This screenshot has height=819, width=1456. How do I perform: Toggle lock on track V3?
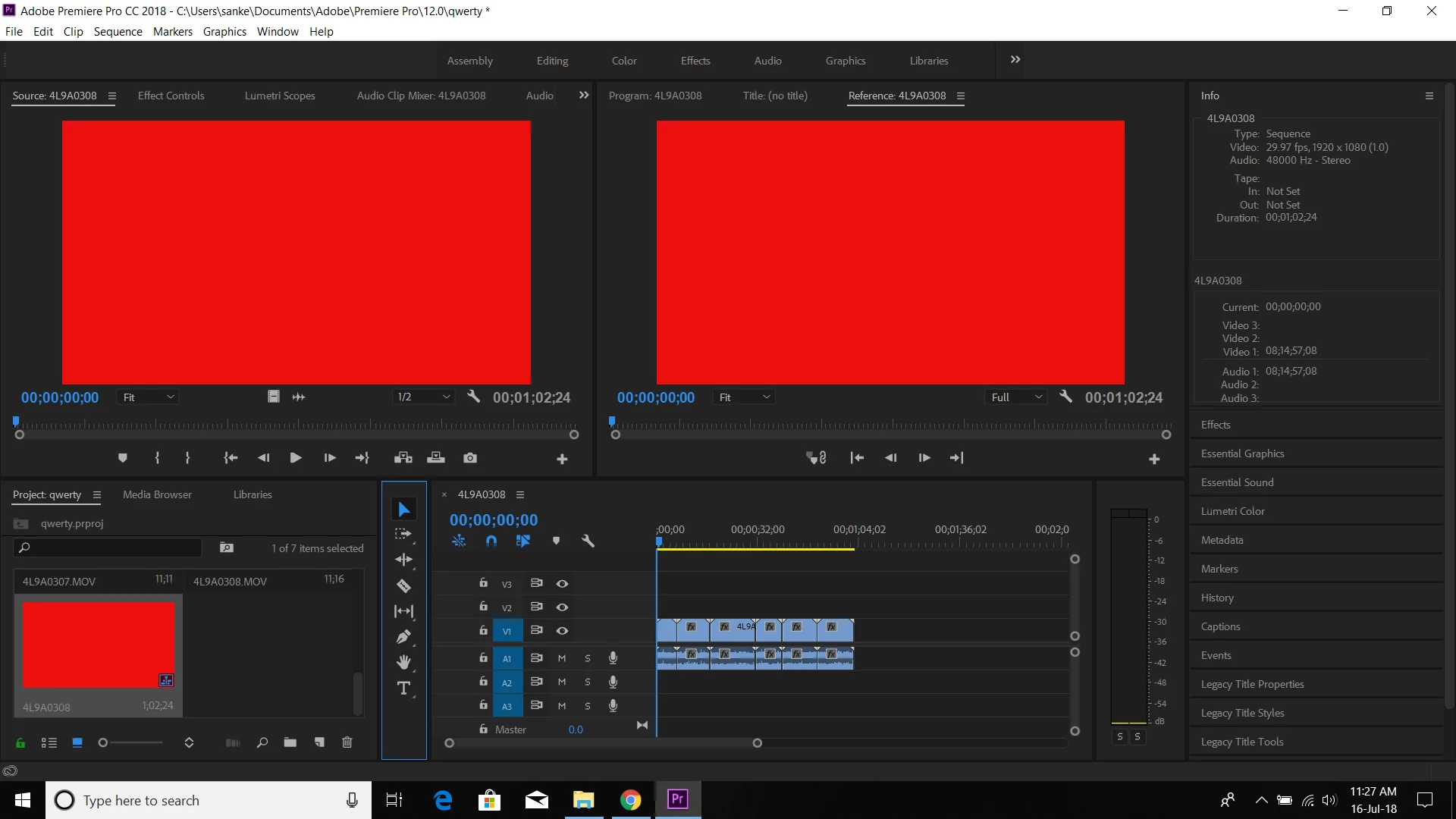point(483,583)
